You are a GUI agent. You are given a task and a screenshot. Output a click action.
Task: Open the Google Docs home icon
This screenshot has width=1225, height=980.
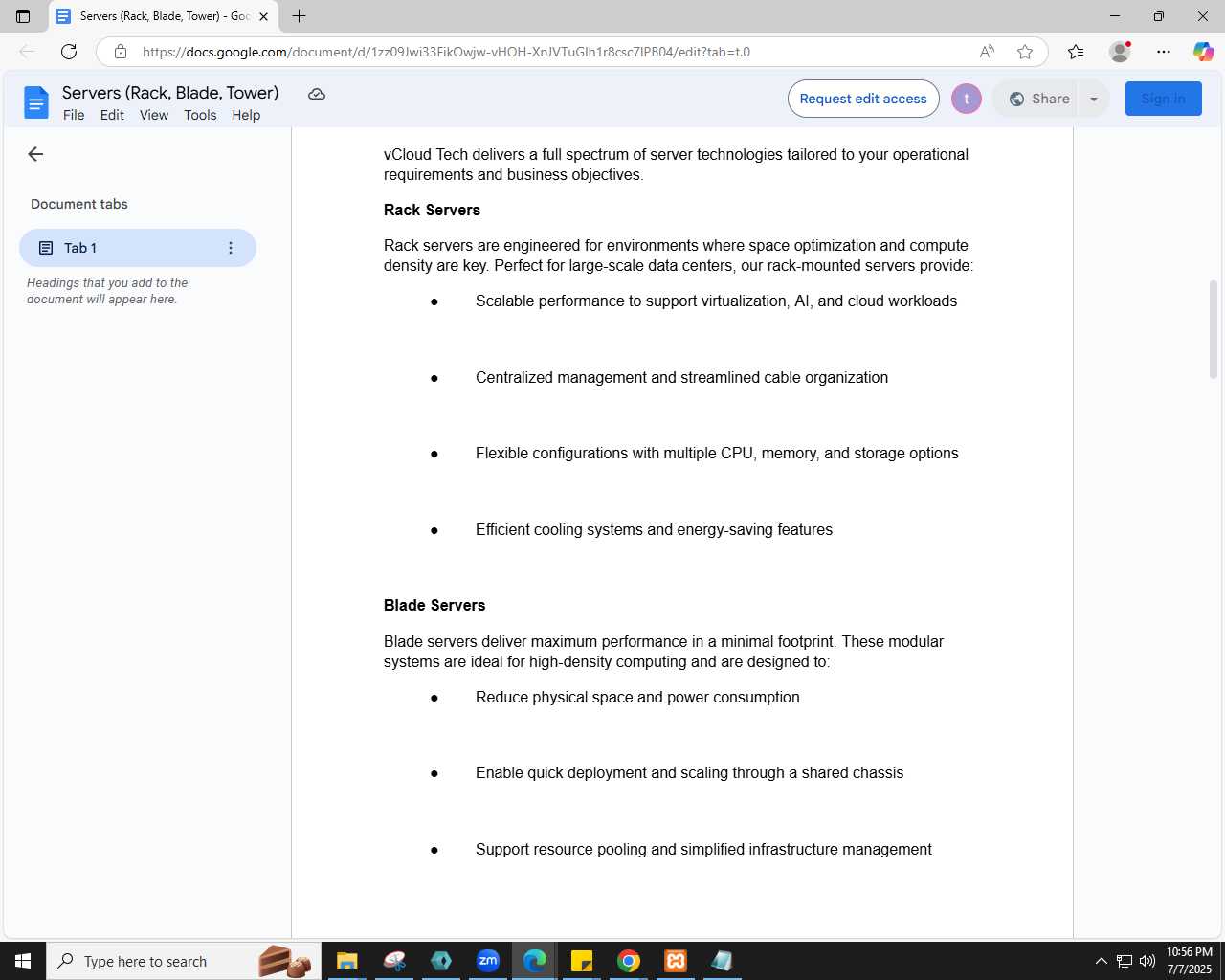coord(36,102)
